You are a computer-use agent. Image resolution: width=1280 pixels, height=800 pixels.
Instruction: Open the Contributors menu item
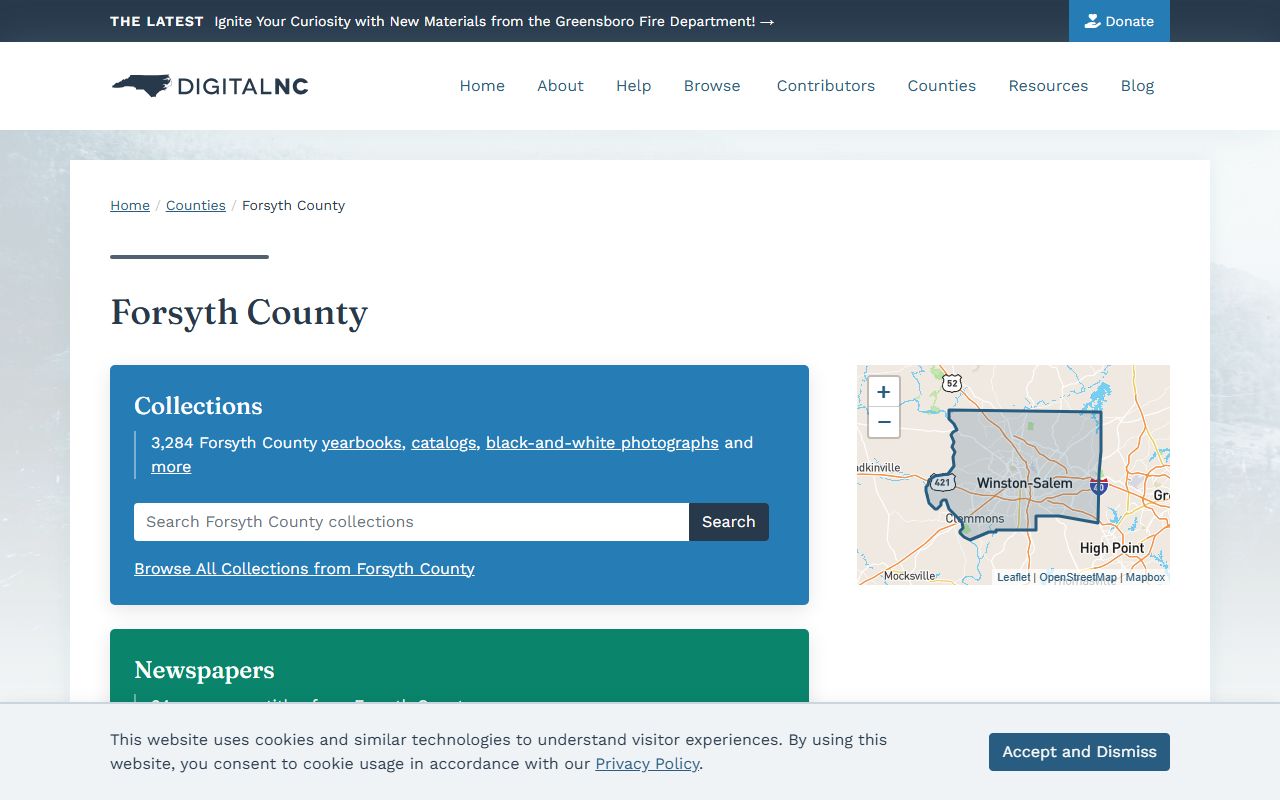point(826,86)
